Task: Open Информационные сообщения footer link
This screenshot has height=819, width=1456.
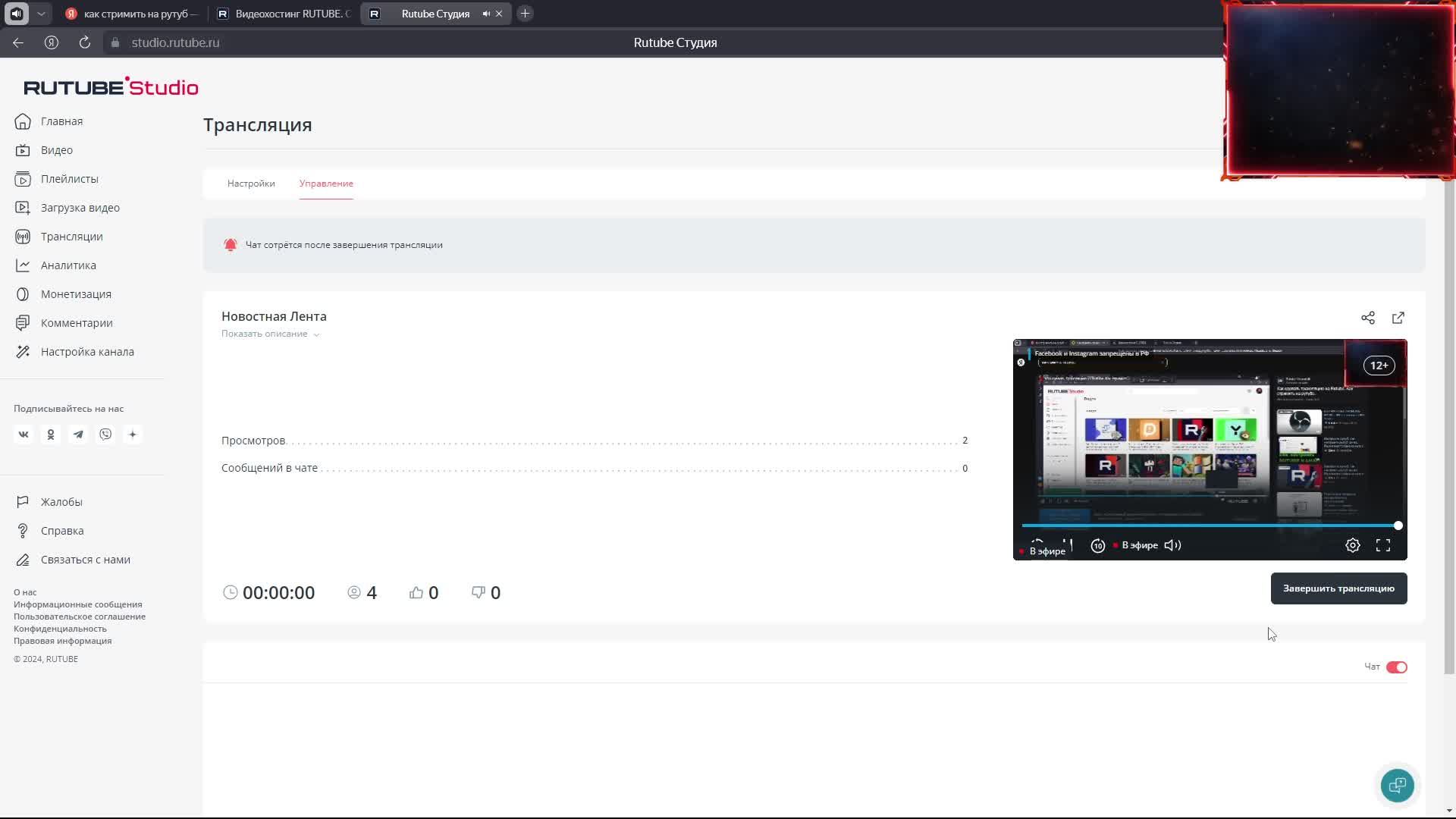Action: [78, 604]
